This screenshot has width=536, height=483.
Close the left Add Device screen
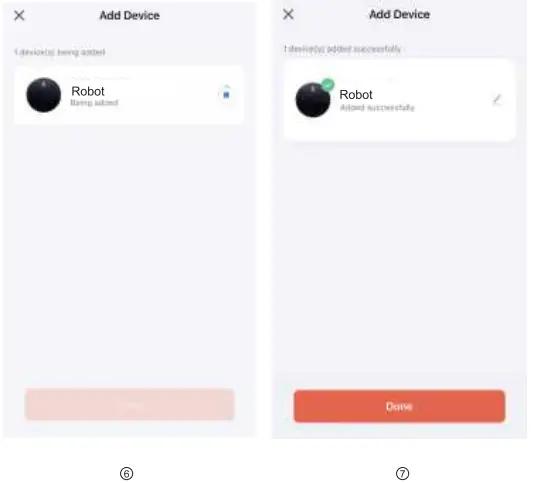[19, 15]
